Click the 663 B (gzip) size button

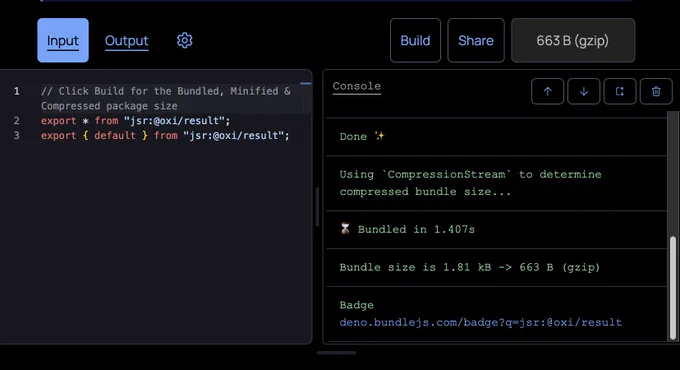tap(573, 40)
